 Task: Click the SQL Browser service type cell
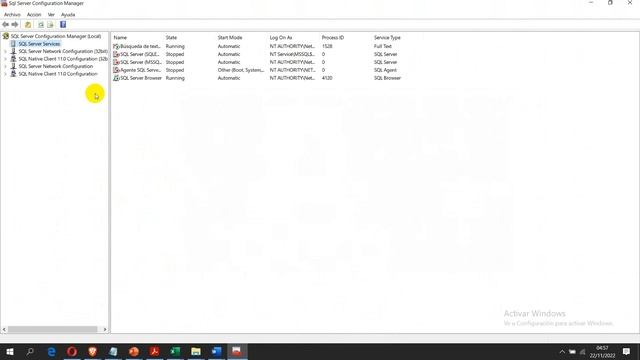click(x=387, y=78)
